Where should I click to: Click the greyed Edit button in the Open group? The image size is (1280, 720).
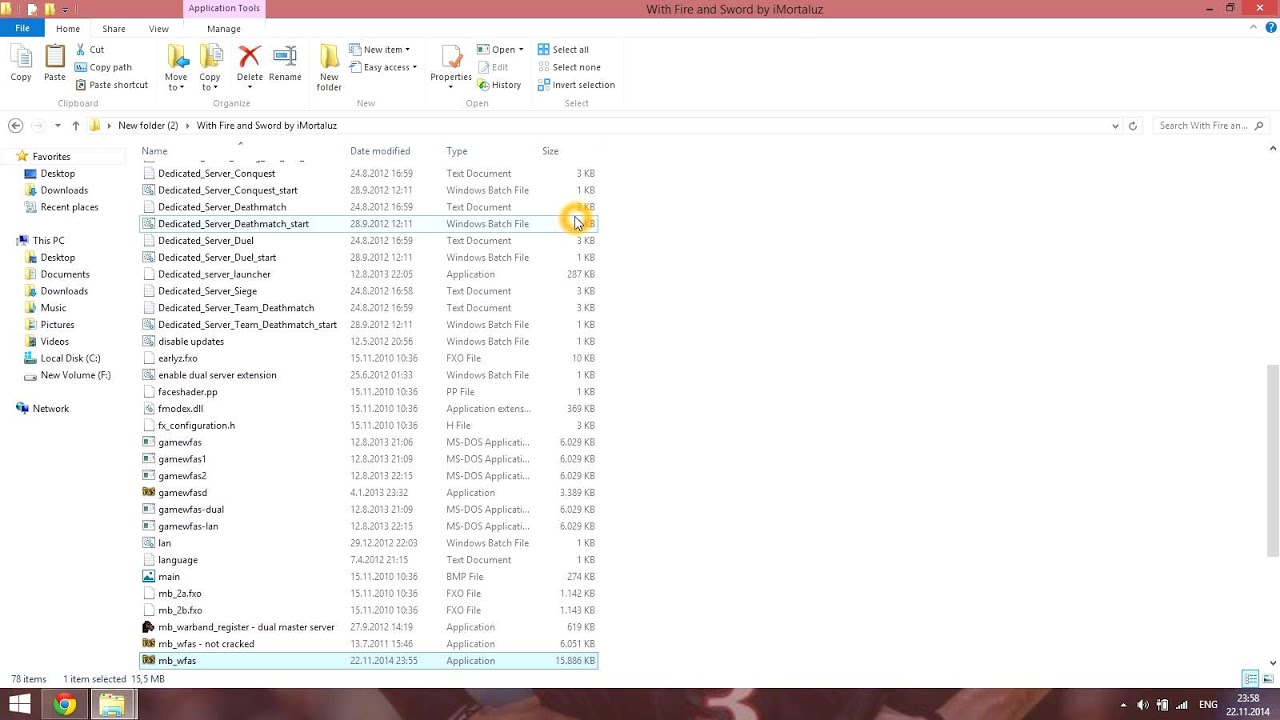click(492, 67)
